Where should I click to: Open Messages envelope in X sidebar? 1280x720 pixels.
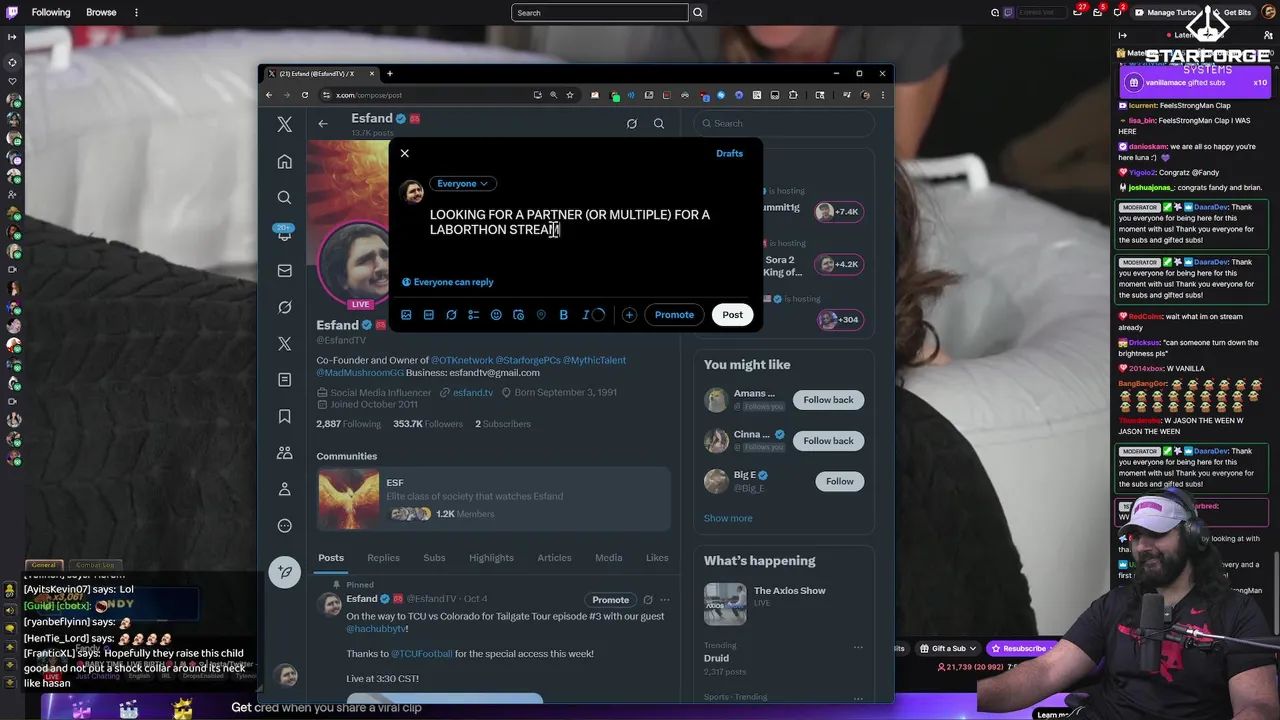[x=285, y=270]
